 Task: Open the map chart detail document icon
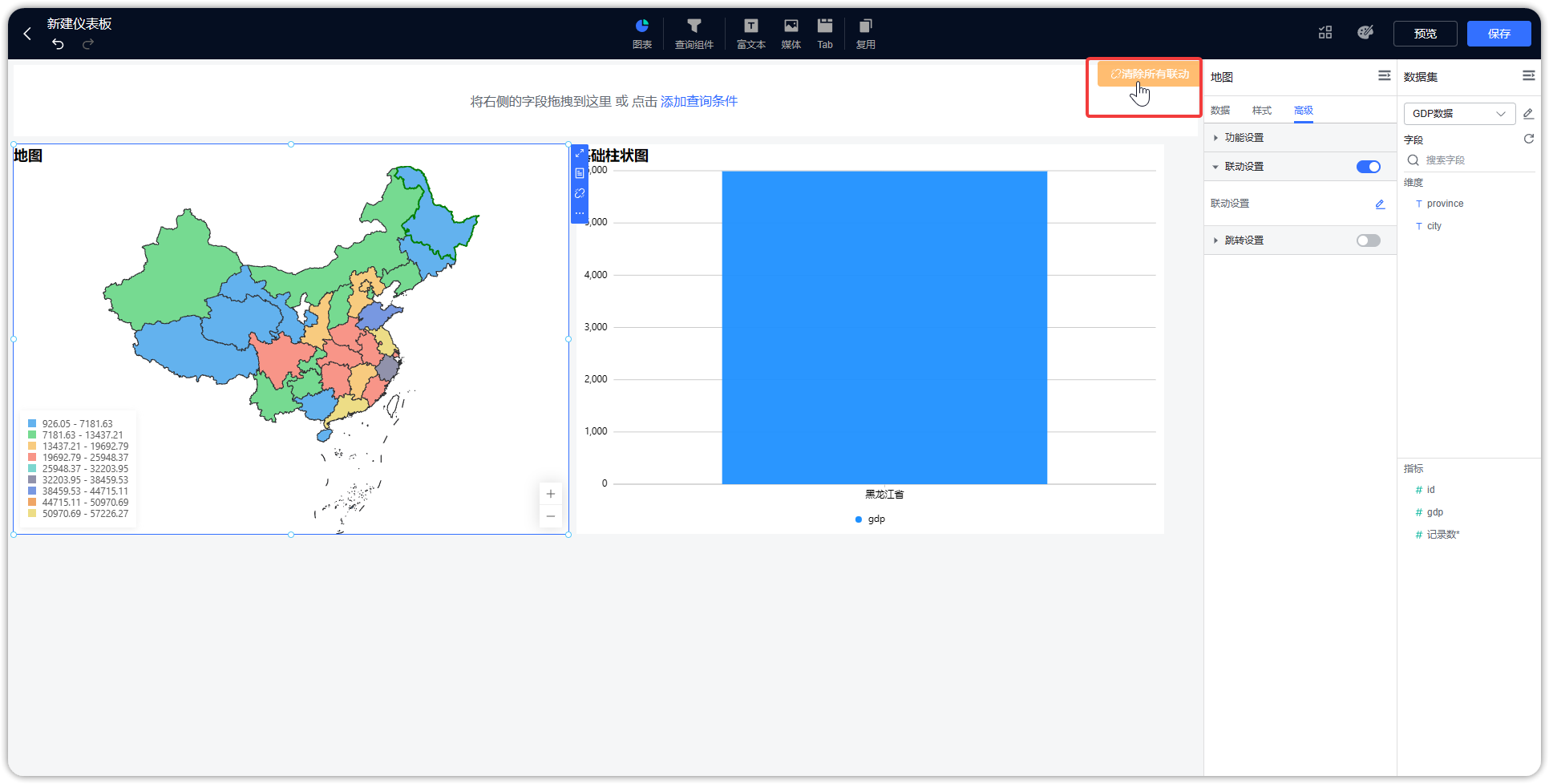[580, 173]
